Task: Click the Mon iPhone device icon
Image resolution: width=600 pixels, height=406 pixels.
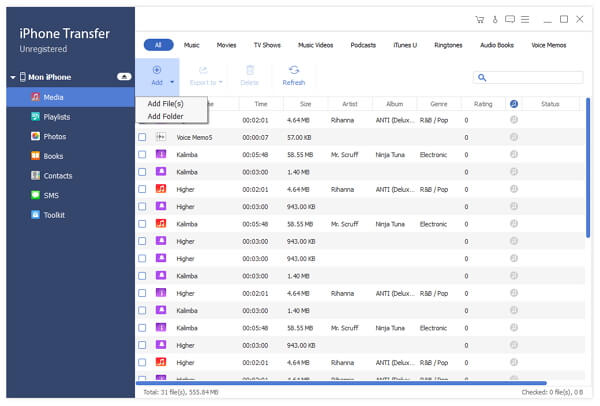Action: tap(23, 77)
